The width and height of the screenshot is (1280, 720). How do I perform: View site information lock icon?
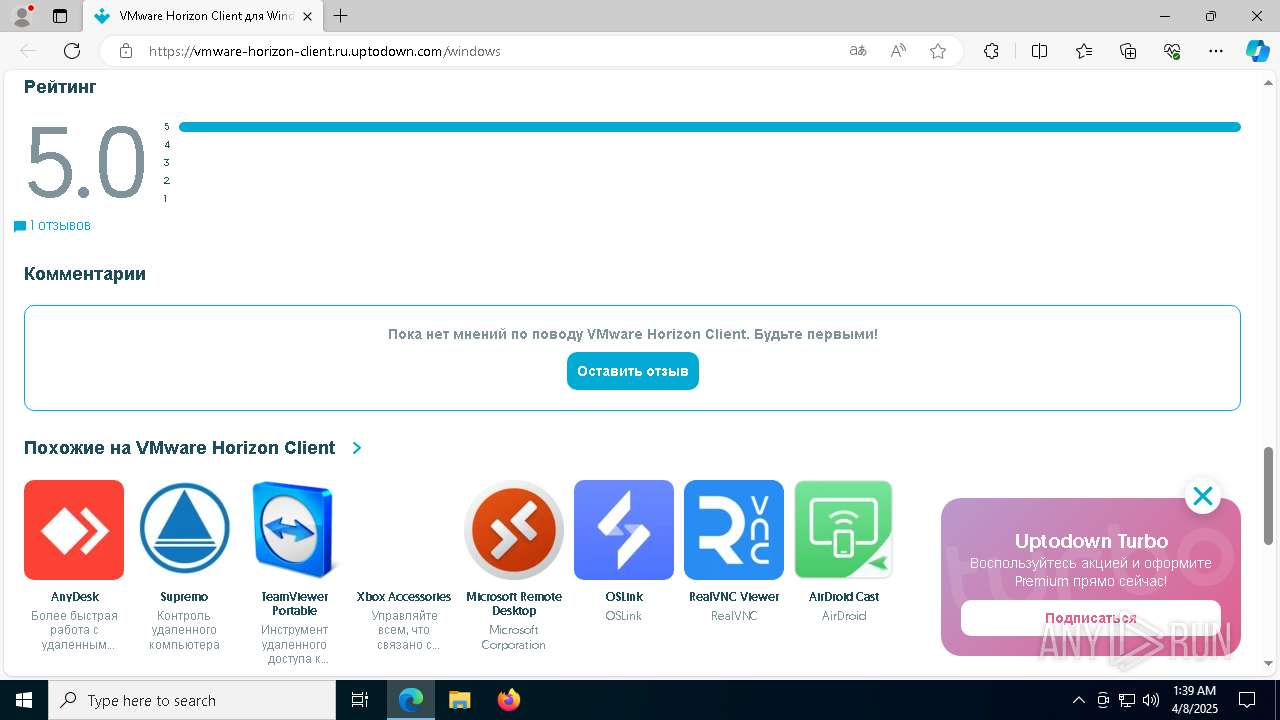(x=126, y=51)
